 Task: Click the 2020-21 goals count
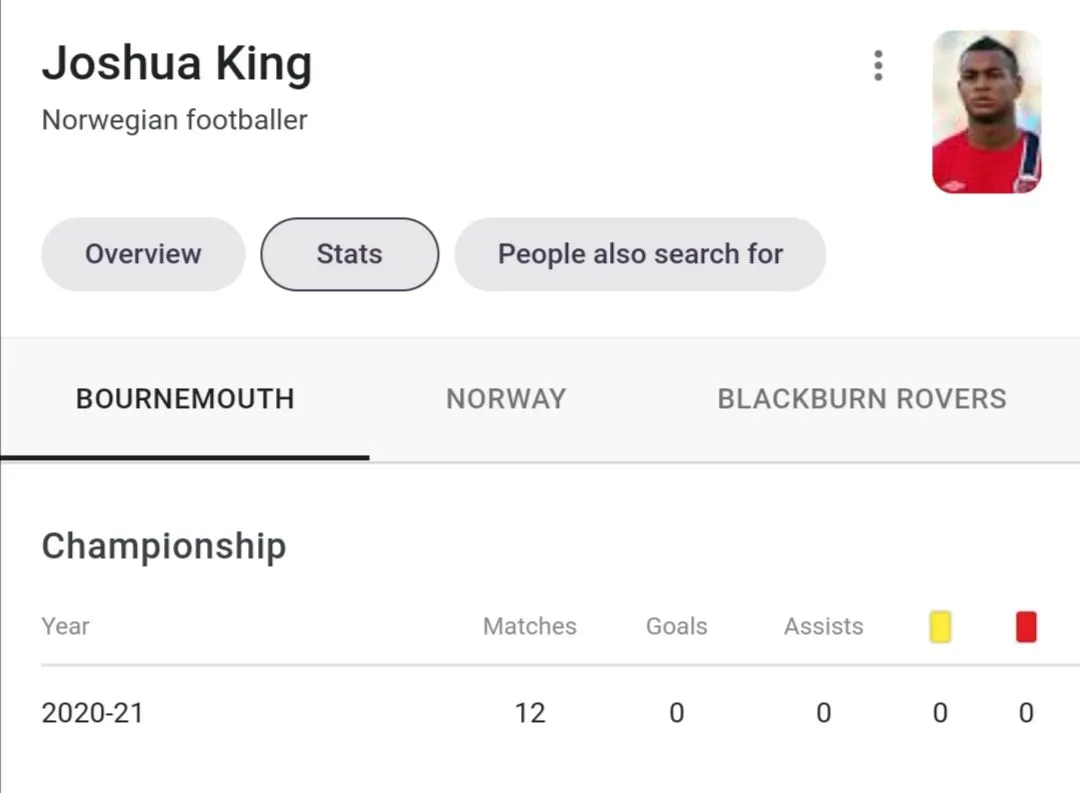[677, 713]
